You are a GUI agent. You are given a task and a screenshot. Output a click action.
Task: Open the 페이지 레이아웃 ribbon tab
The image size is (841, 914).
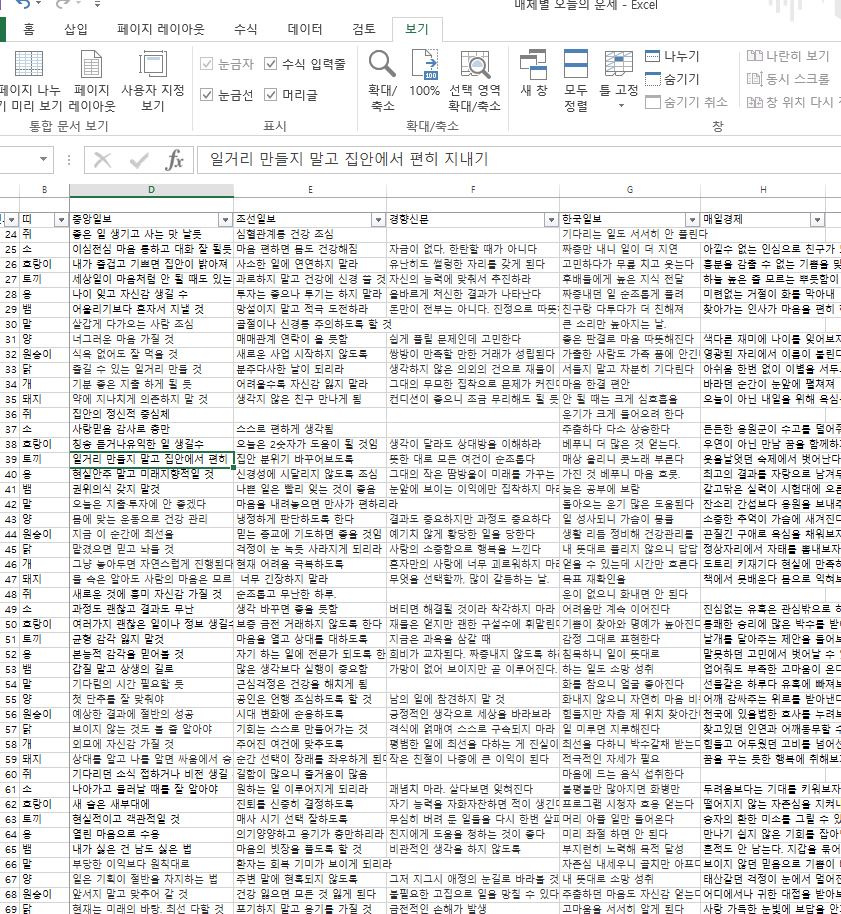tap(161, 29)
